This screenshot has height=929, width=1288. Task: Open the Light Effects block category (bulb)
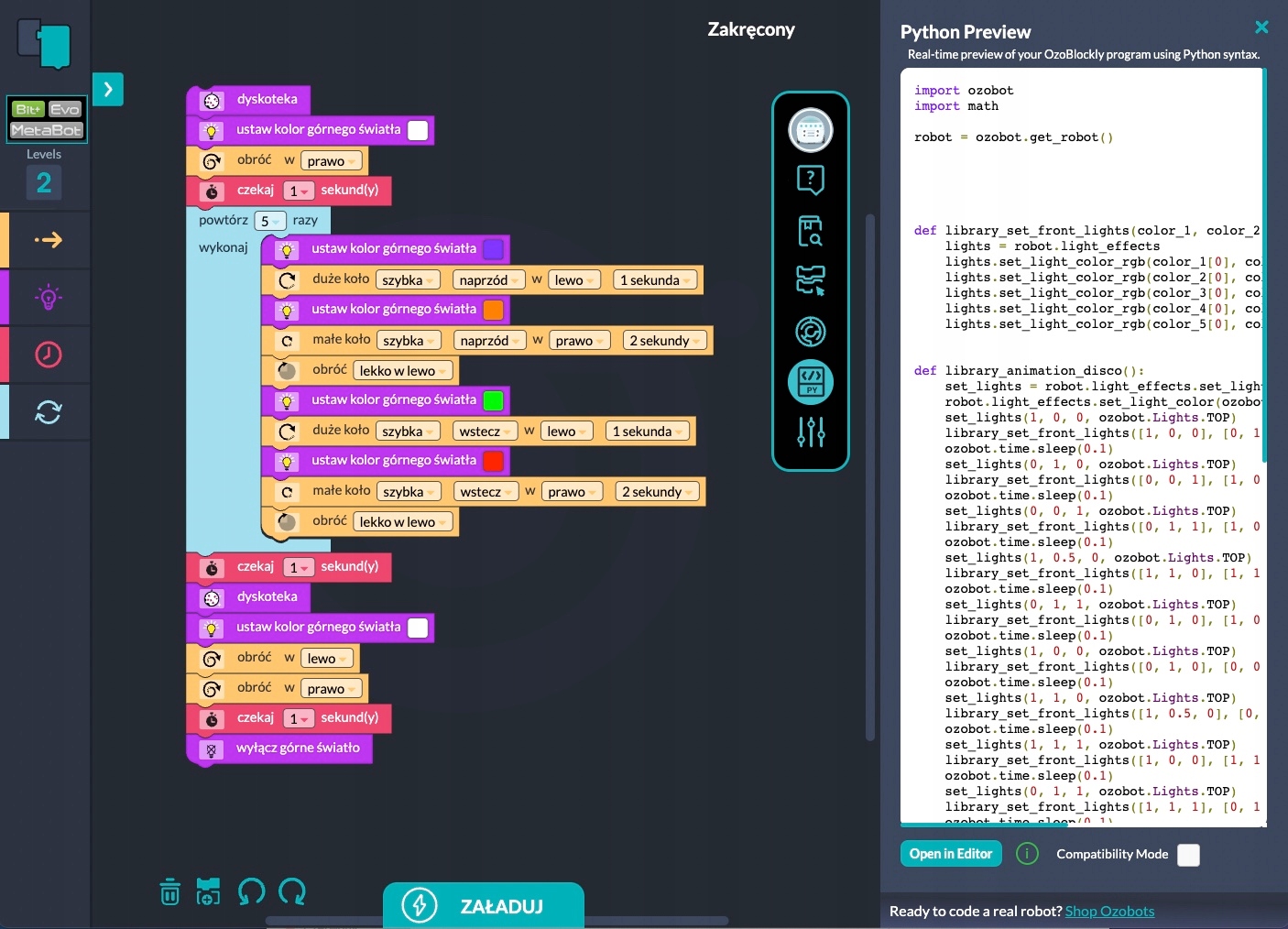pos(48,297)
